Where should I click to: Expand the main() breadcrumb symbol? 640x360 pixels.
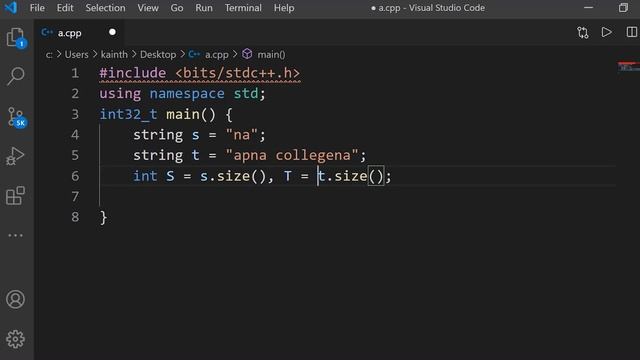(x=271, y=55)
